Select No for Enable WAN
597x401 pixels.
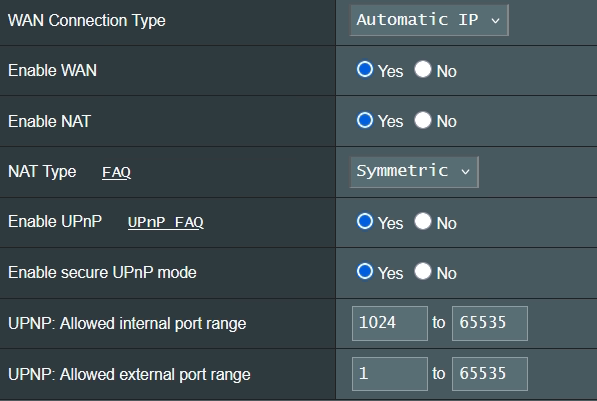point(423,69)
